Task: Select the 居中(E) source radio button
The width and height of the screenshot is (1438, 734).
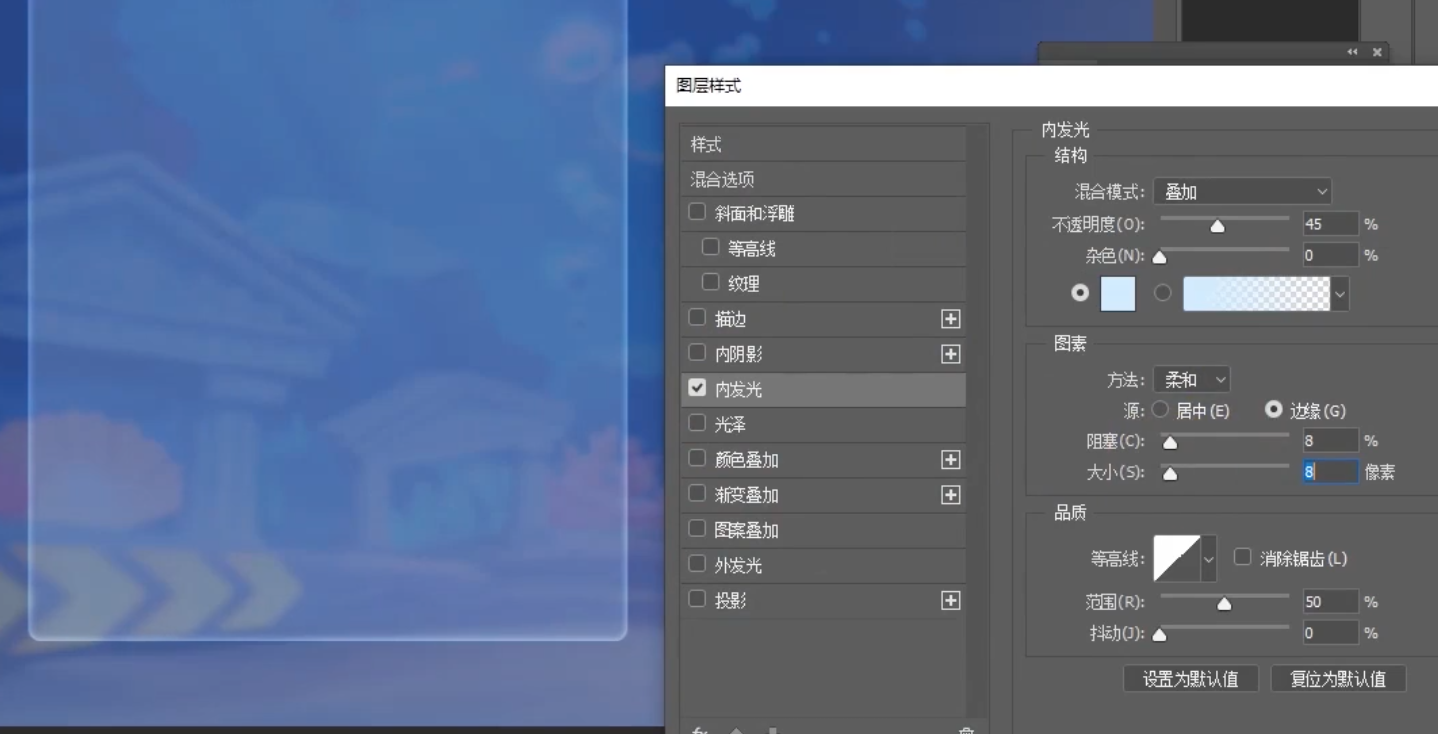Action: (1160, 410)
